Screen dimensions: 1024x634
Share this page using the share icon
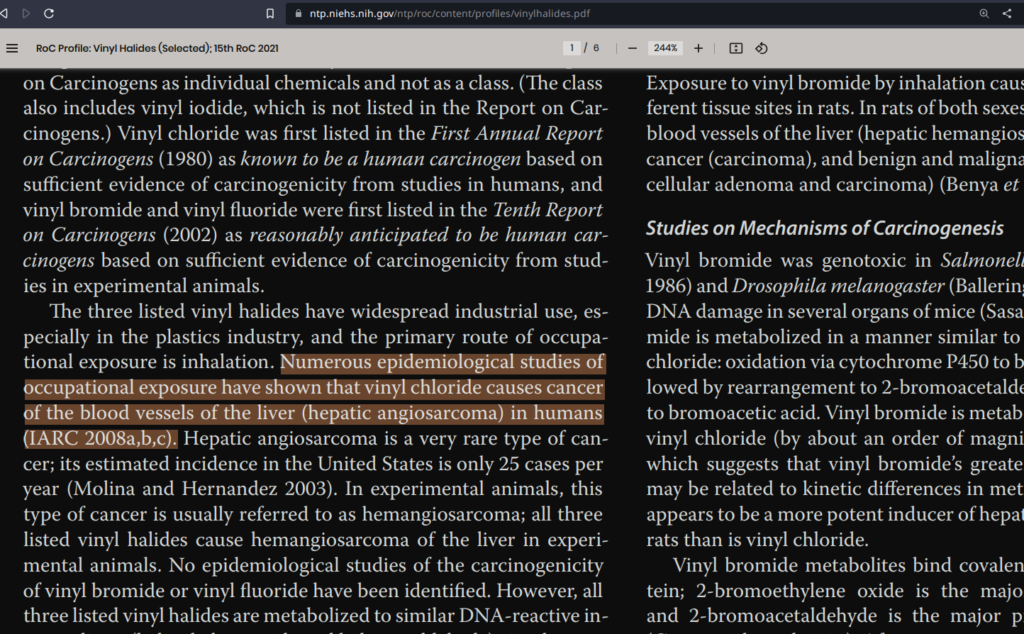(1007, 13)
